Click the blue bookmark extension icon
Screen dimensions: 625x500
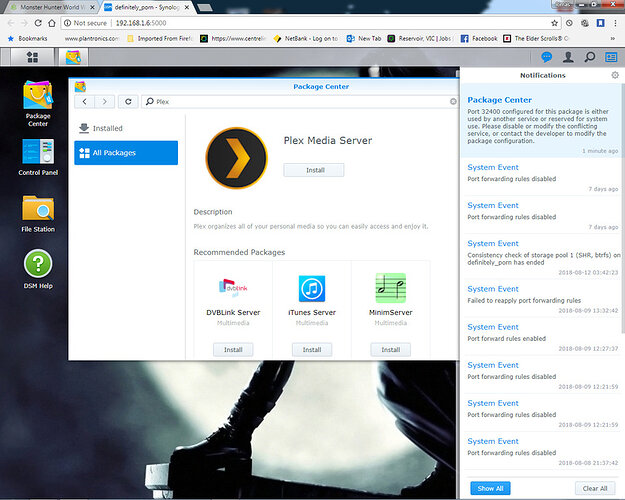[x=600, y=23]
